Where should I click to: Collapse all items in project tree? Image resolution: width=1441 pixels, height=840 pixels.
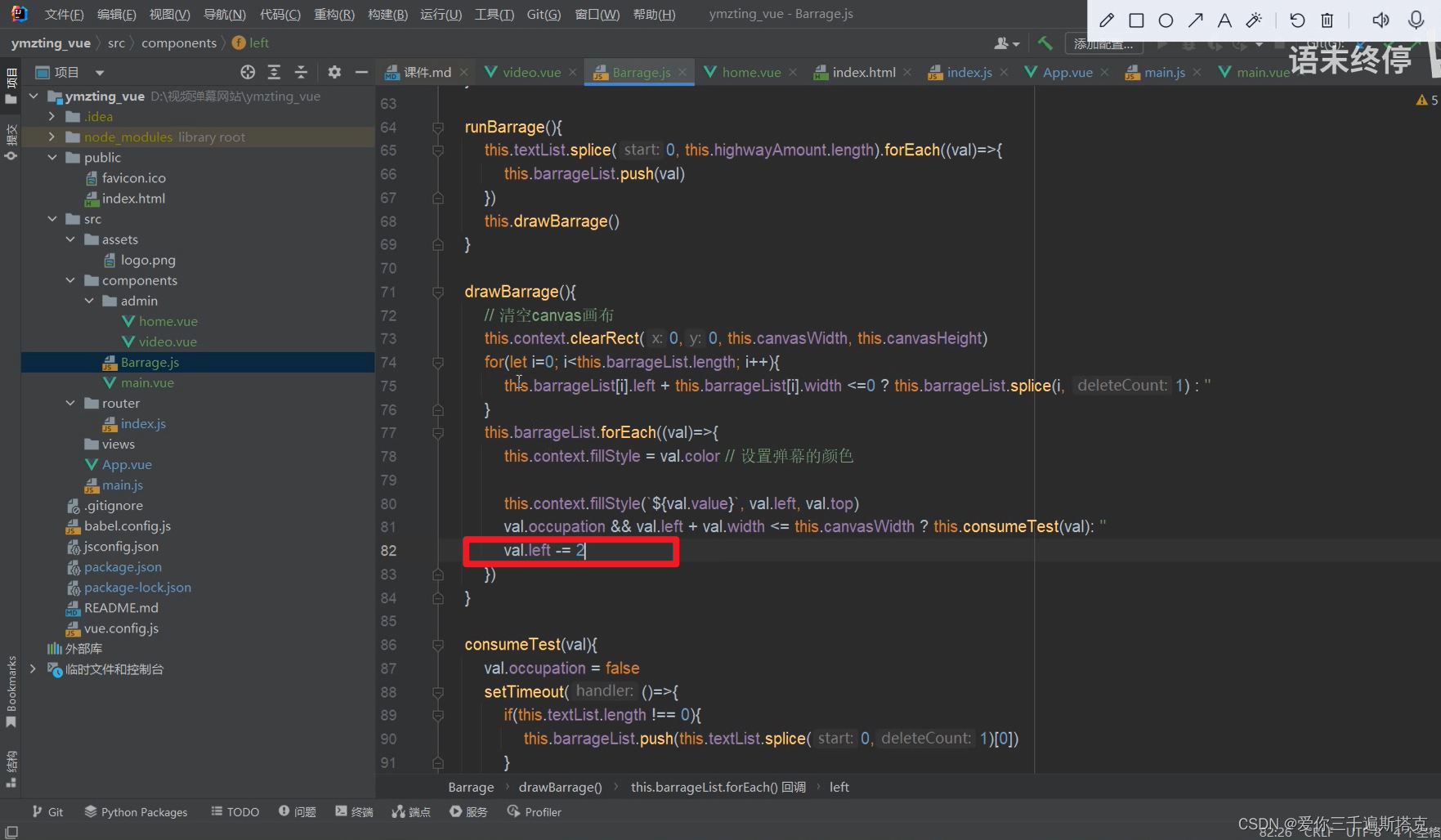[x=301, y=72]
